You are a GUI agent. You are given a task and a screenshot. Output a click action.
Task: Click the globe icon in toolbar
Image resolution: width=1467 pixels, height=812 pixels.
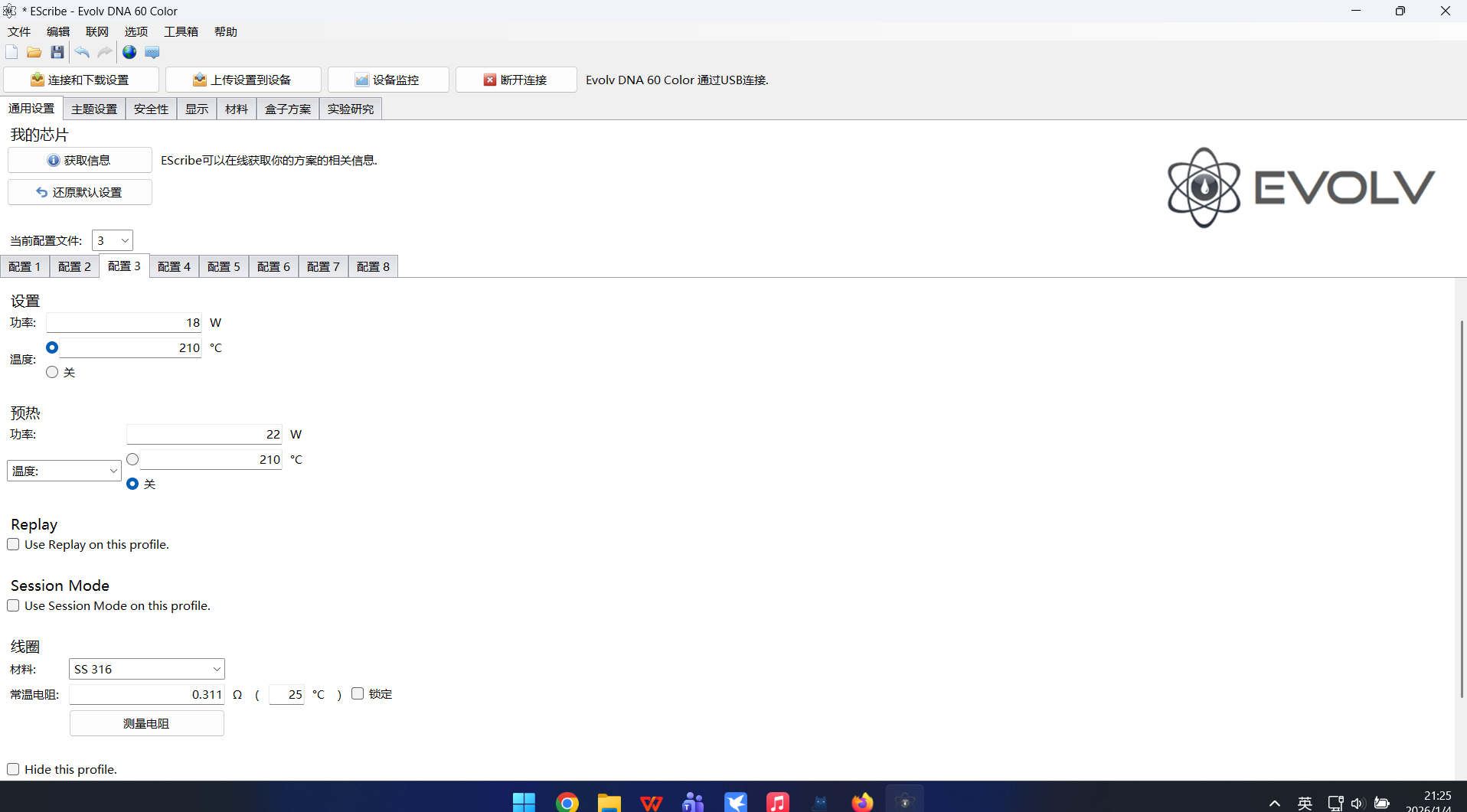point(129,52)
